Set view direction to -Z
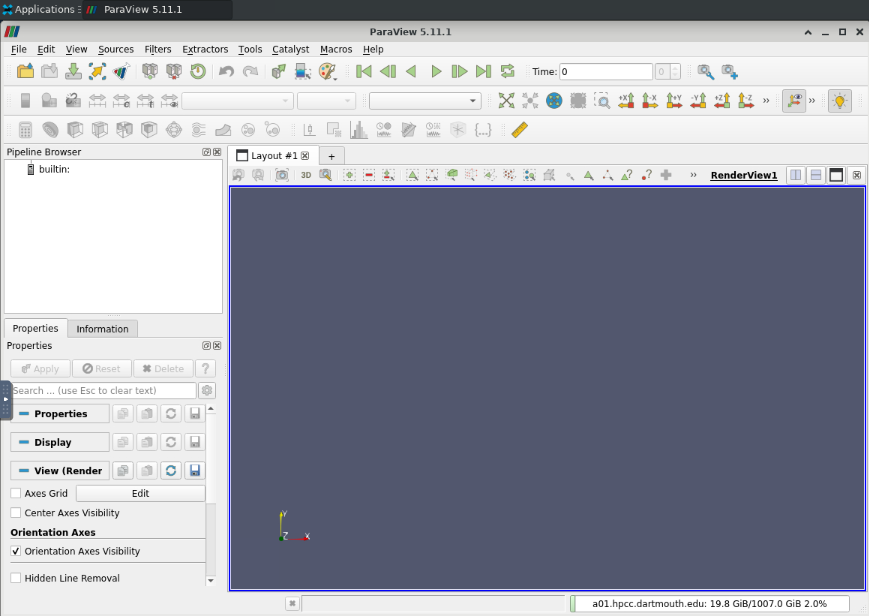Screen dimensions: 869x616 pyautogui.click(x=746, y=100)
